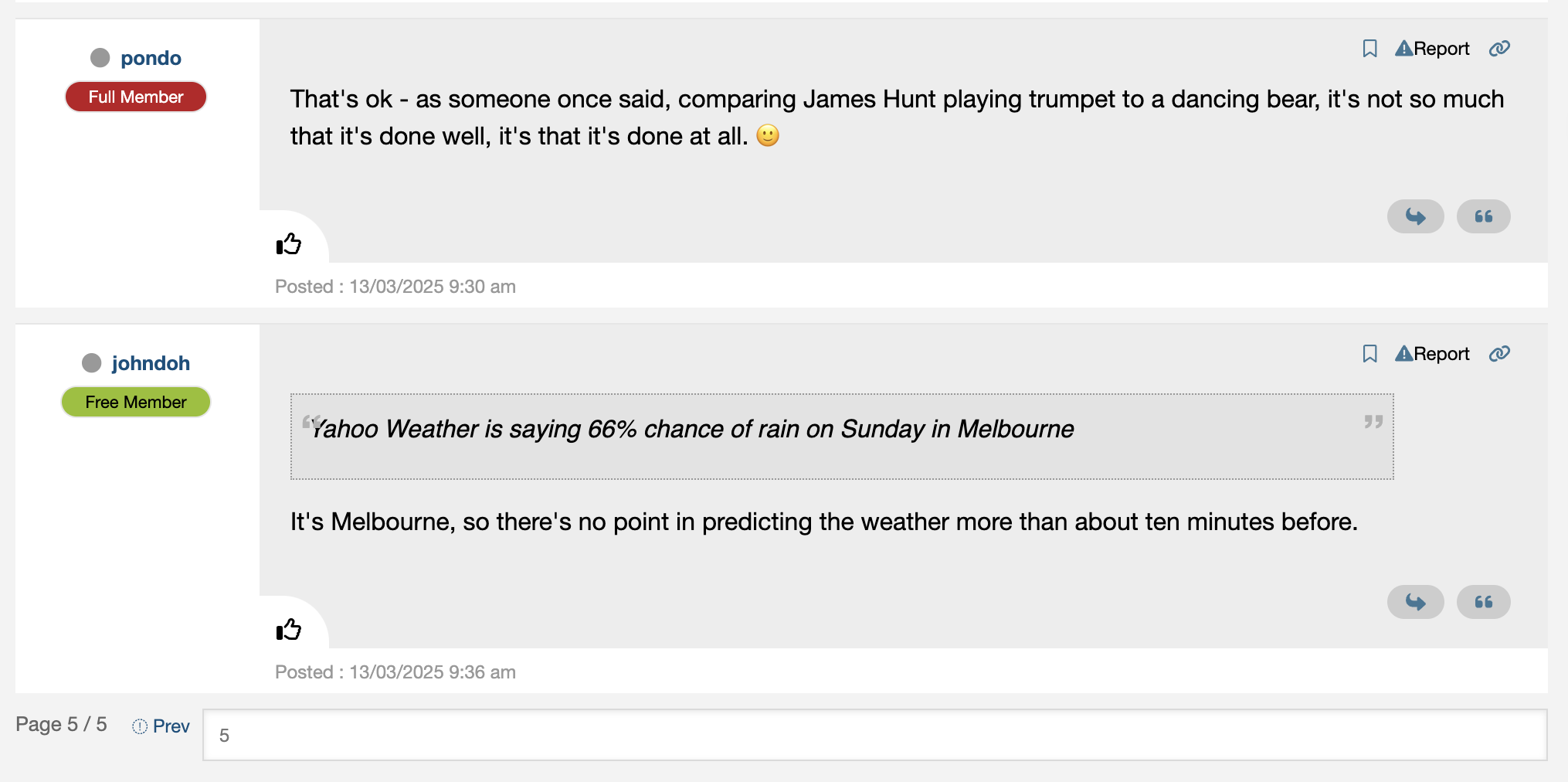This screenshot has height=782, width=1568.
Task: Reply to pondo's post
Action: pos(1415,216)
